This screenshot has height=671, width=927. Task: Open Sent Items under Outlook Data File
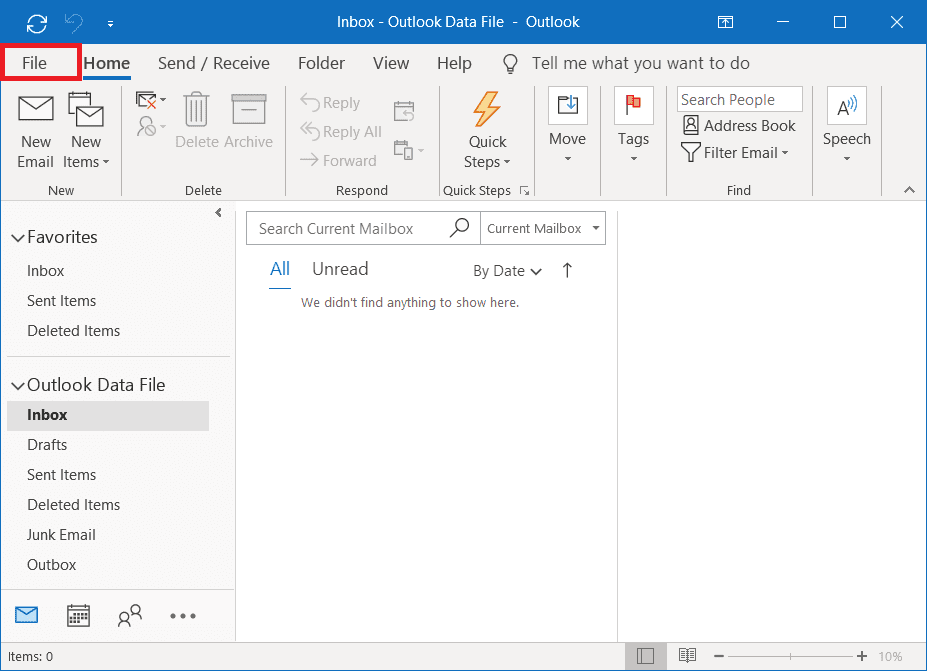tap(61, 475)
